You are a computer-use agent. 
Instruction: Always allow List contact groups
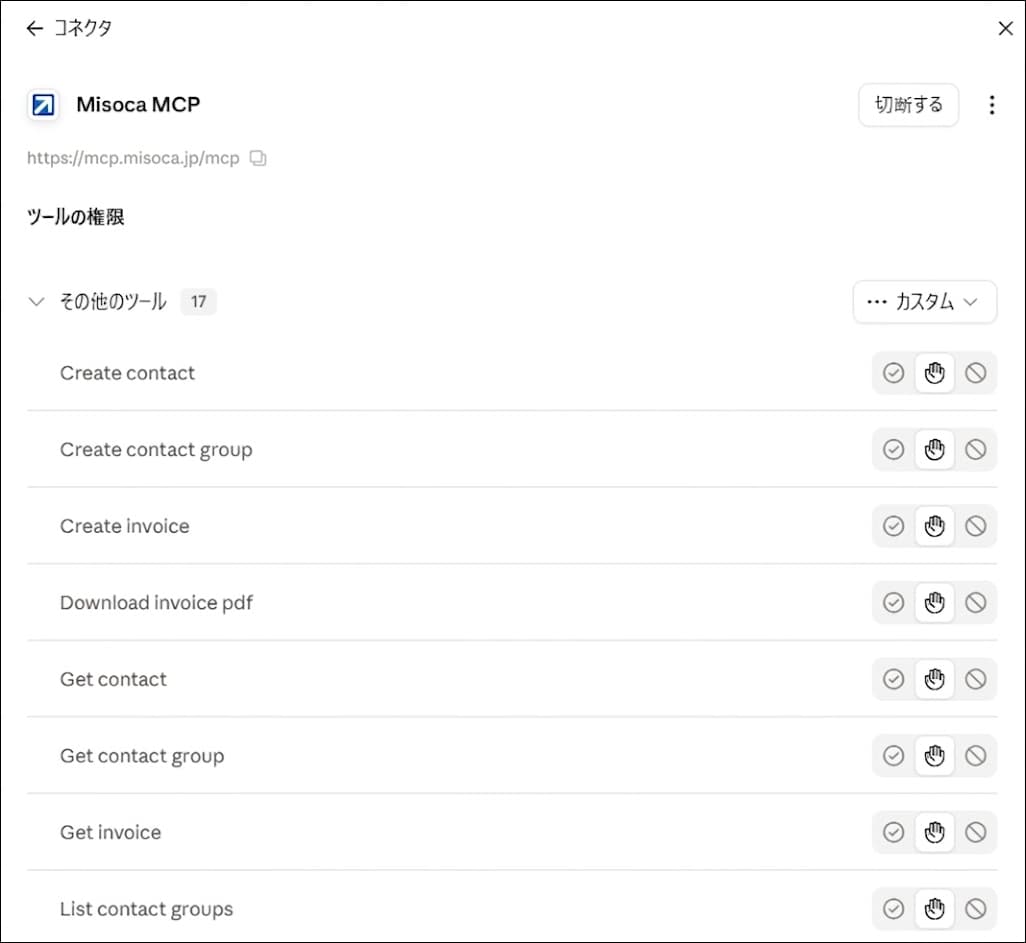(893, 909)
